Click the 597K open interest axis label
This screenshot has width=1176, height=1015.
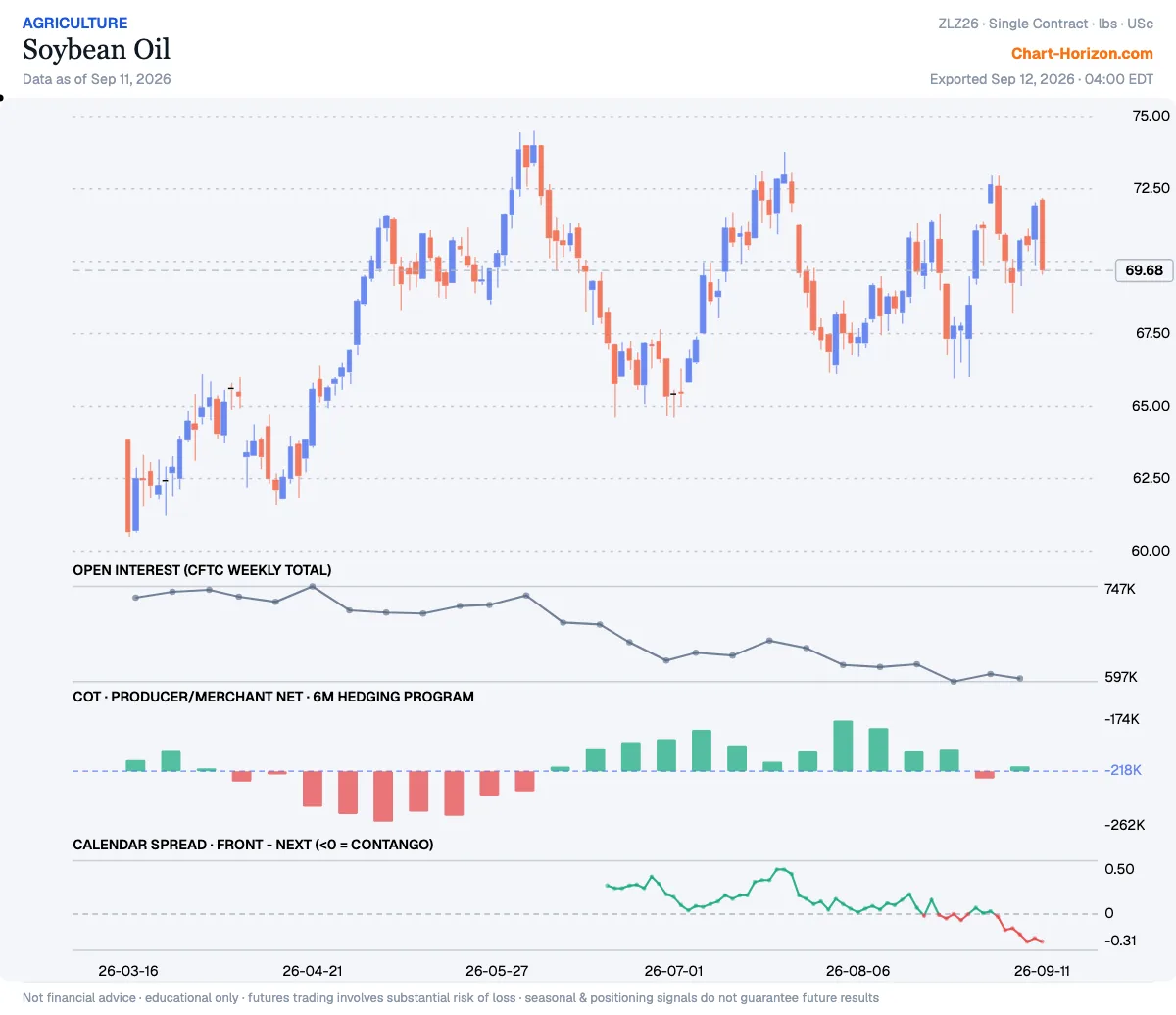(1121, 677)
